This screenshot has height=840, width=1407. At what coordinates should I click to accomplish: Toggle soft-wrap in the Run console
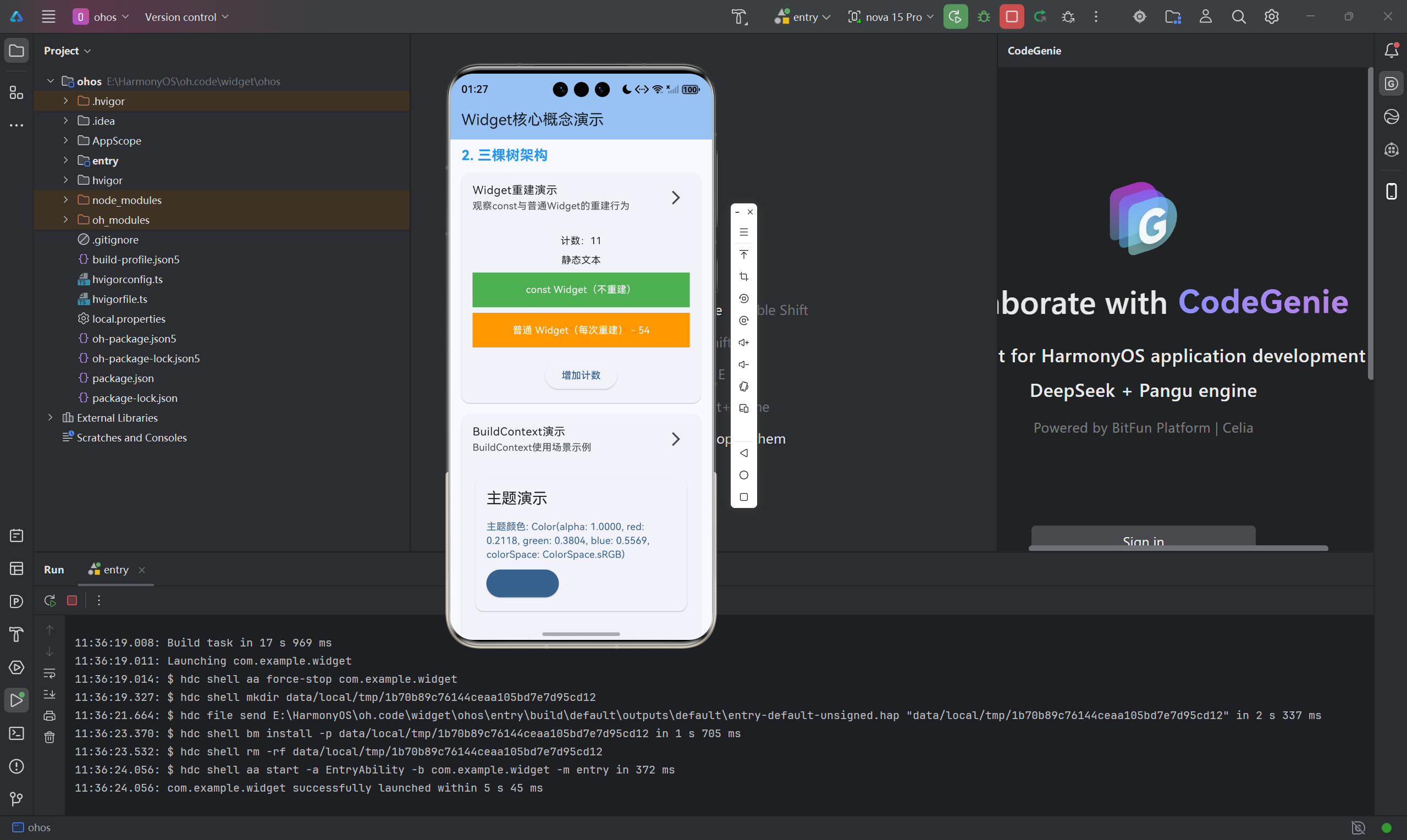[x=50, y=673]
